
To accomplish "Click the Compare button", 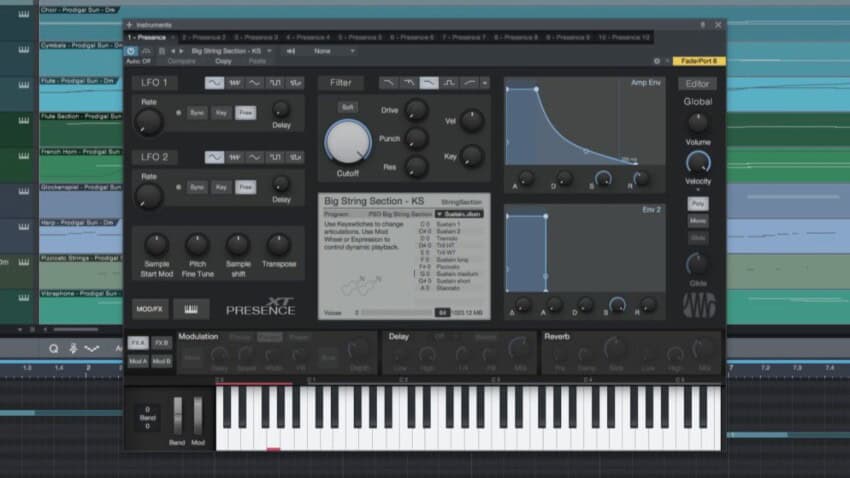I will tap(182, 61).
